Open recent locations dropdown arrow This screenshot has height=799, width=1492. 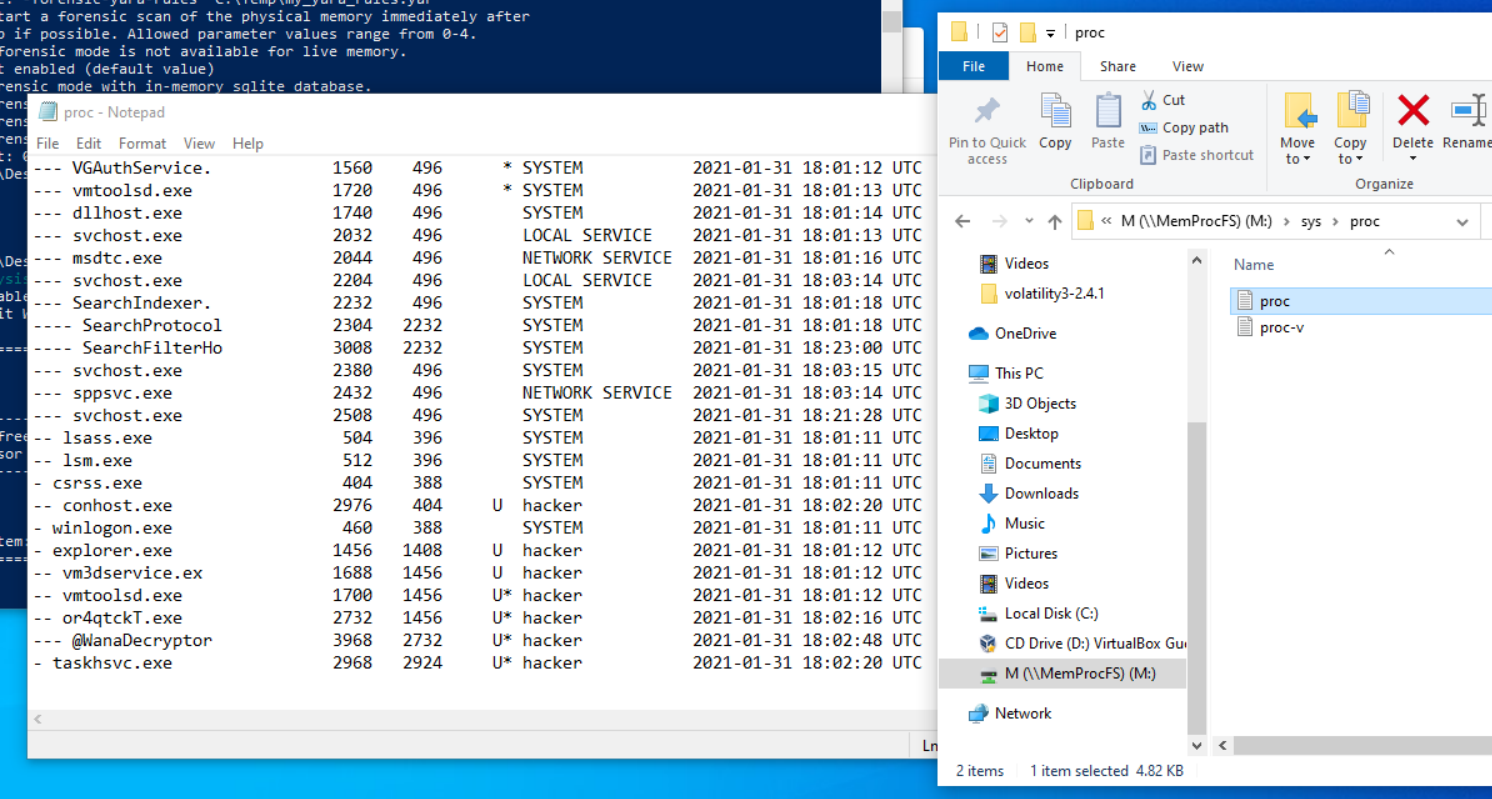(x=1029, y=222)
